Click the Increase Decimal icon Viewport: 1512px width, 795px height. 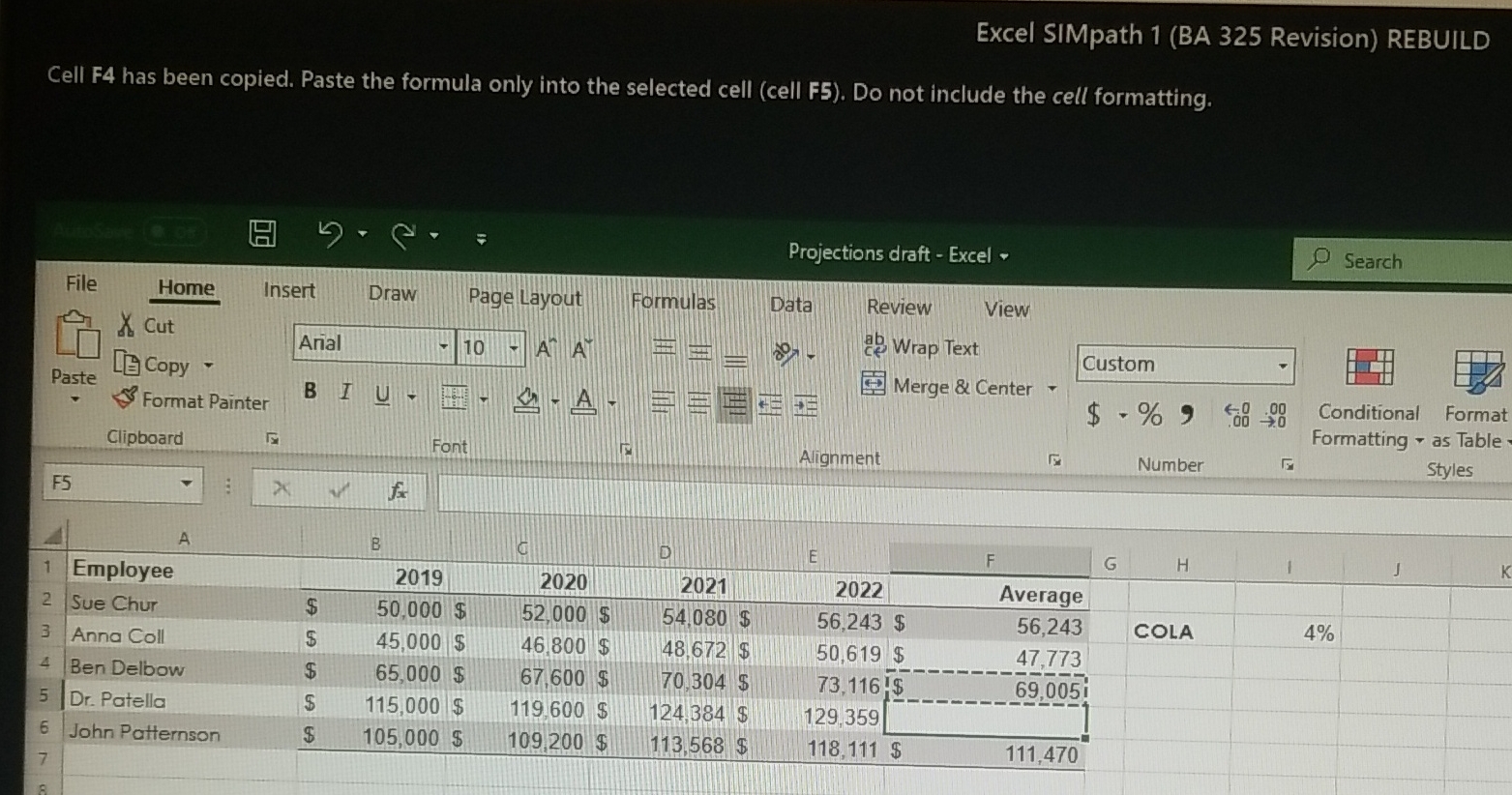(1238, 414)
